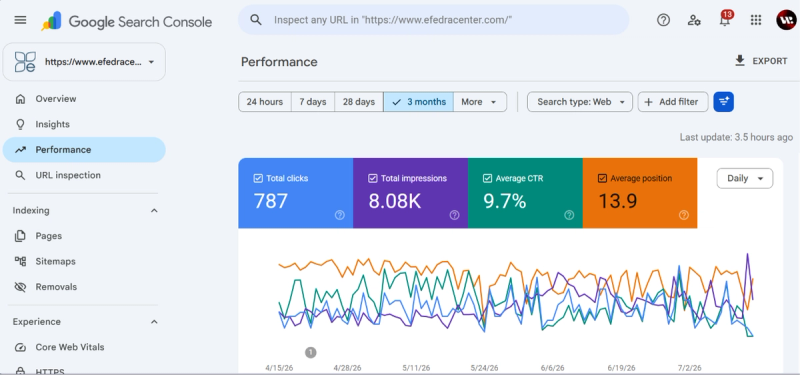Open Core Web Vitals in sidebar

click(84, 347)
